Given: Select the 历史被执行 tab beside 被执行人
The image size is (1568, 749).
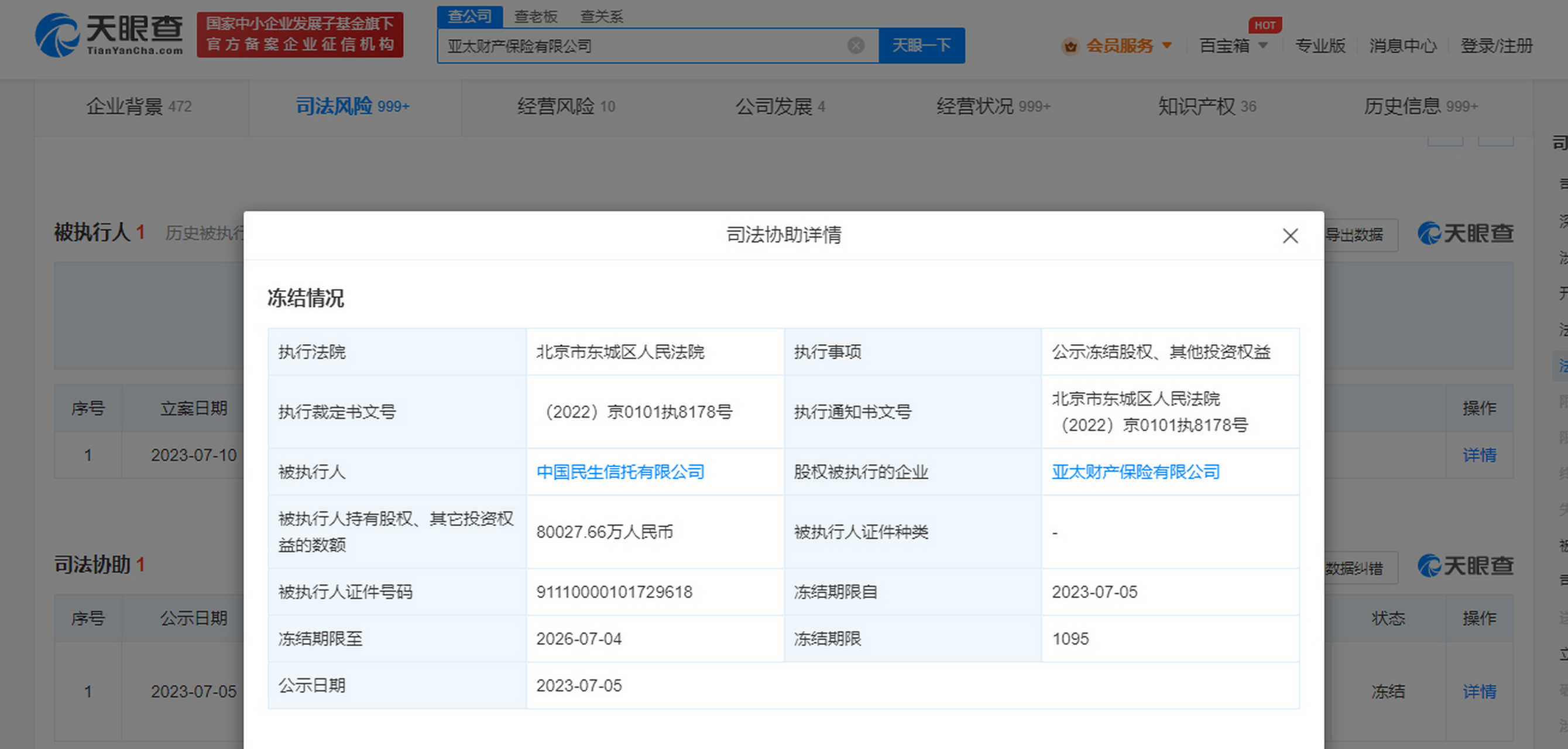Looking at the screenshot, I should coord(204,233).
